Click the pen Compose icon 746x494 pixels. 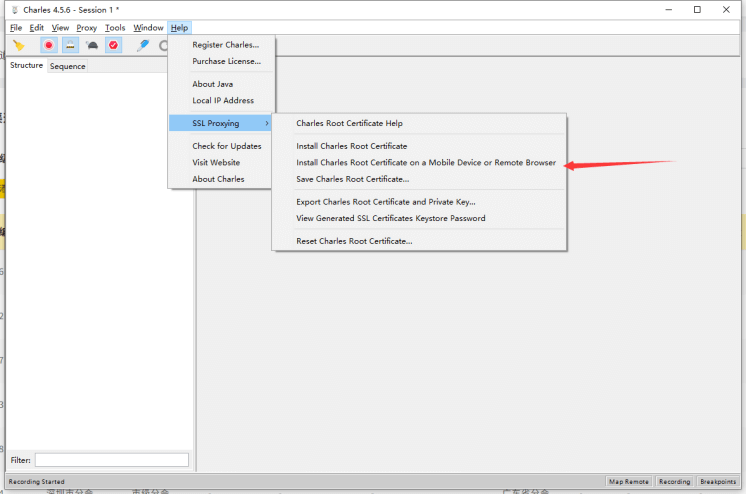point(143,45)
